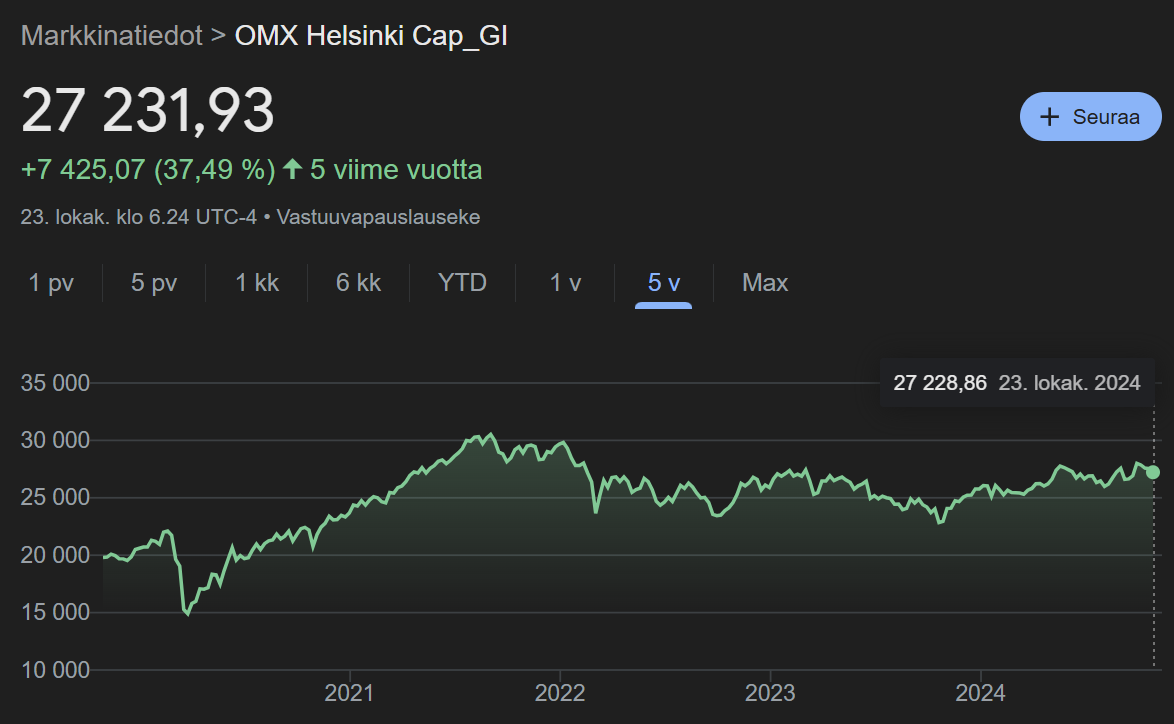1174x724 pixels.
Task: Switch to the 1 kk range tab
Action: coord(257,283)
